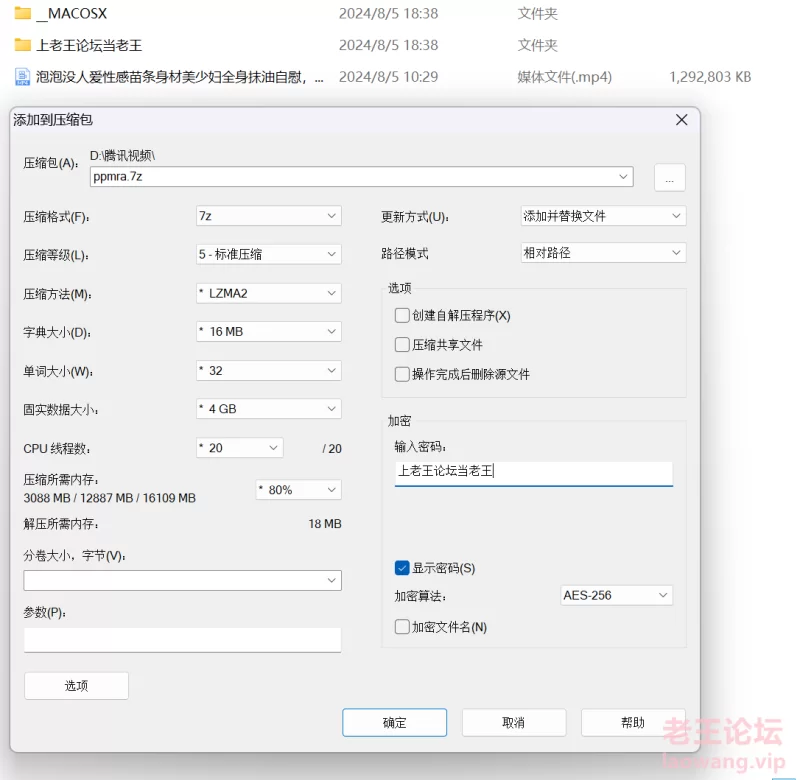Click the browse (...) button

(669, 178)
